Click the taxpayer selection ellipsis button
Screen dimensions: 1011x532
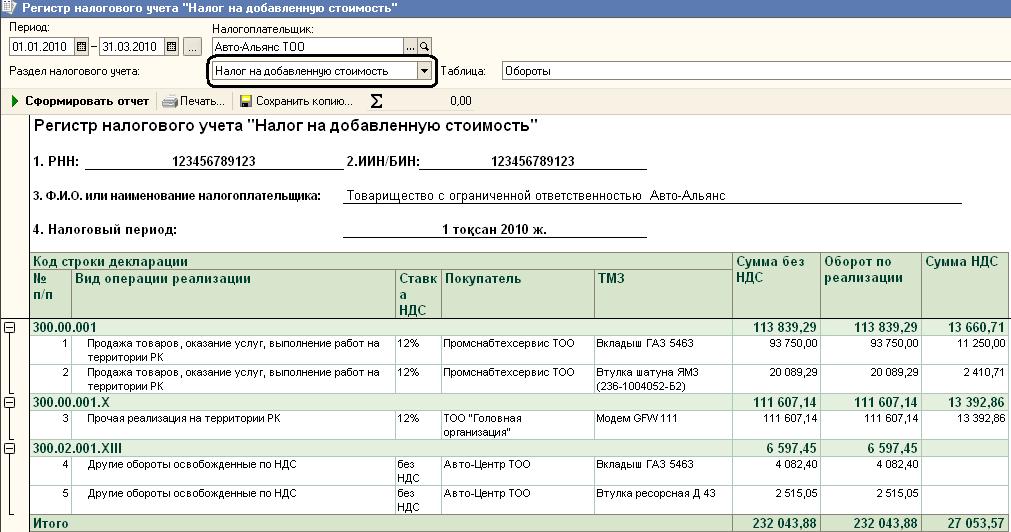pyautogui.click(x=410, y=47)
